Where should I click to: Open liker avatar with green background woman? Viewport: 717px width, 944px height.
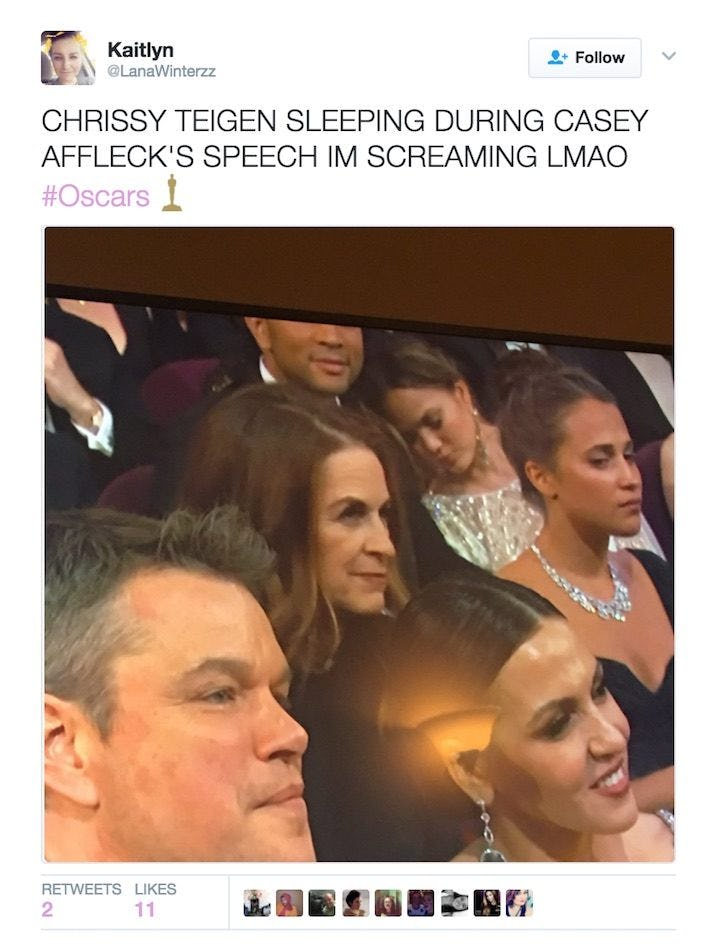(388, 902)
